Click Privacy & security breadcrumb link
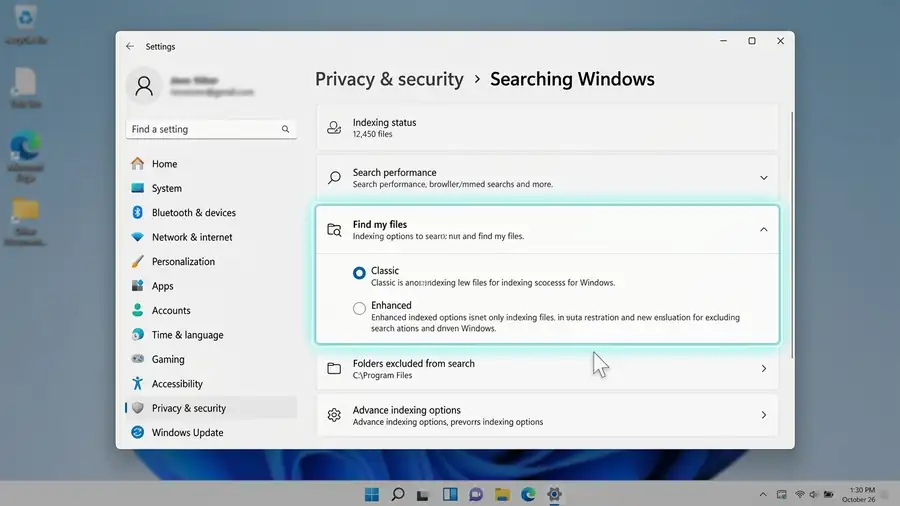Viewport: 900px width, 506px height. click(389, 79)
